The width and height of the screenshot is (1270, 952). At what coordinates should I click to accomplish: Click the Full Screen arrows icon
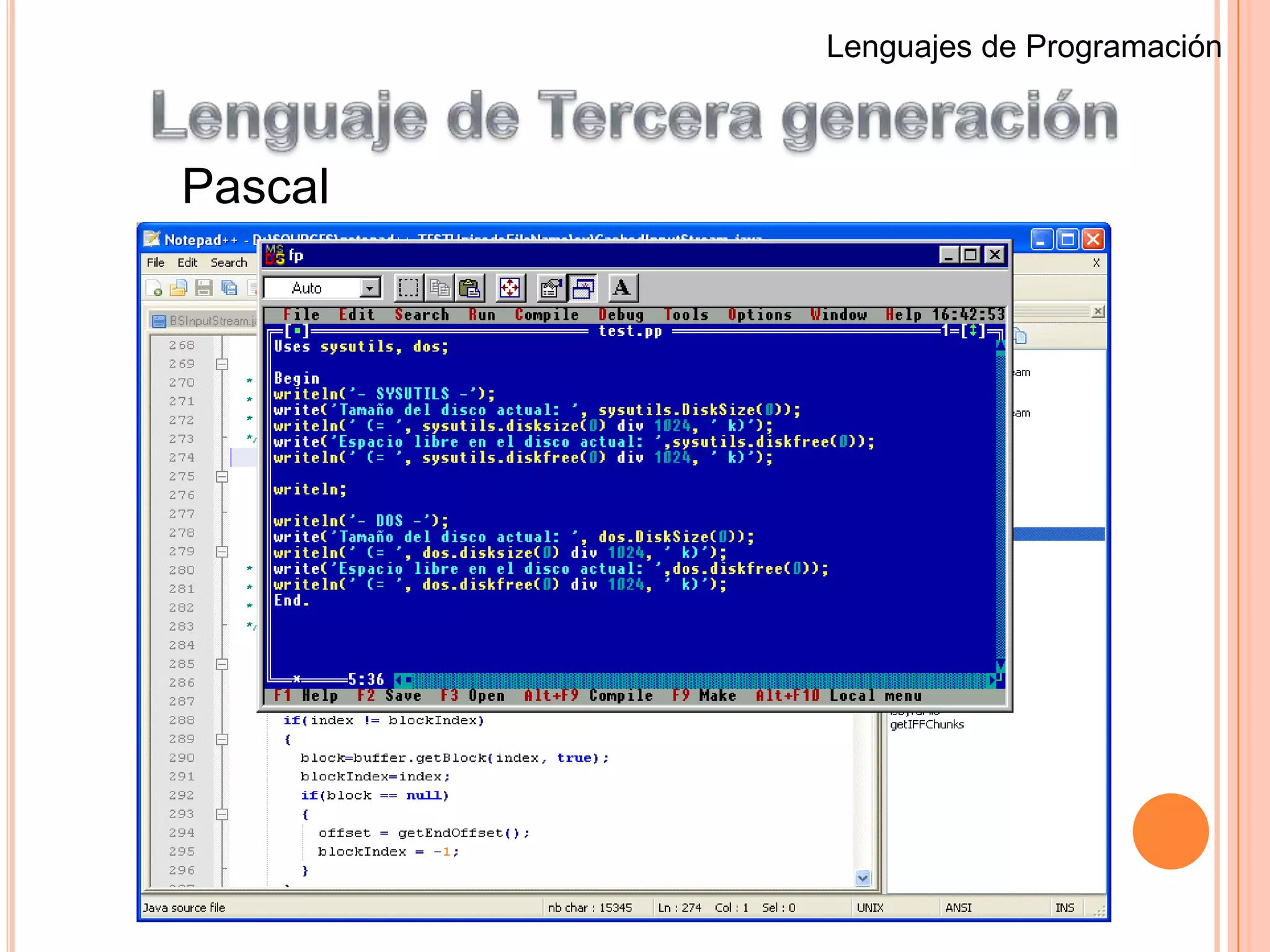510,288
